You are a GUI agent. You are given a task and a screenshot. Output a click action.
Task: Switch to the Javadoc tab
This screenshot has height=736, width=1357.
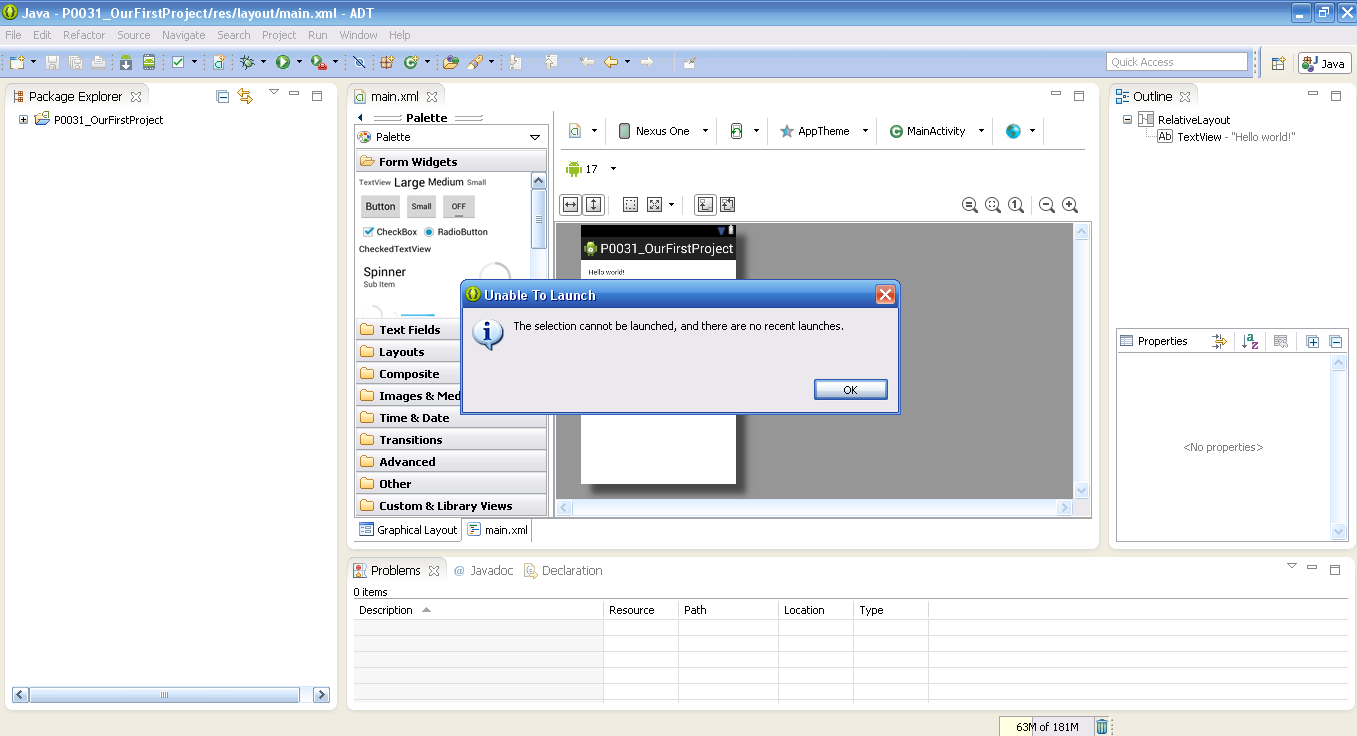pyautogui.click(x=483, y=571)
